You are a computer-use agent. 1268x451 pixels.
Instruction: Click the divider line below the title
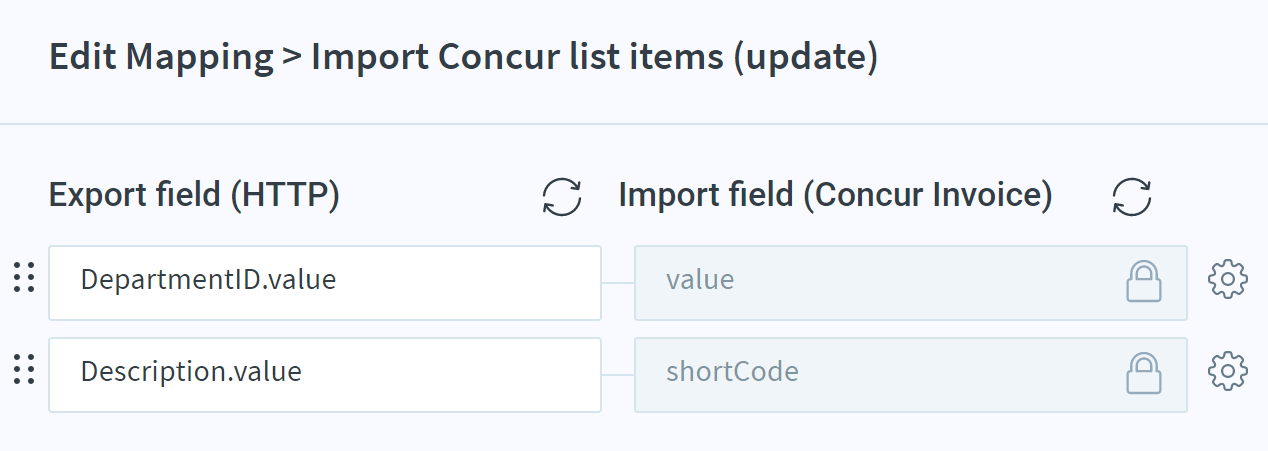[x=634, y=124]
